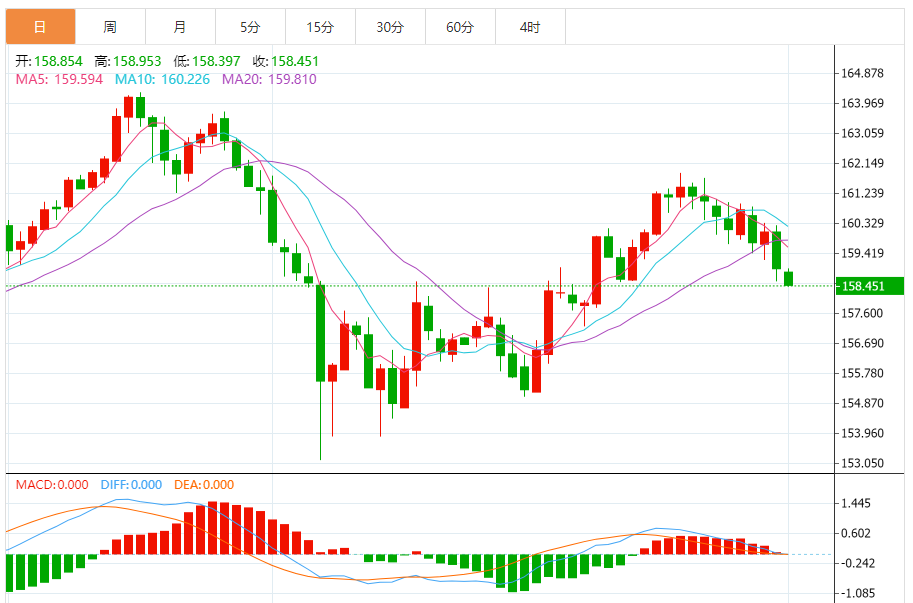Click the -0.242 MACD axis label

pos(856,563)
